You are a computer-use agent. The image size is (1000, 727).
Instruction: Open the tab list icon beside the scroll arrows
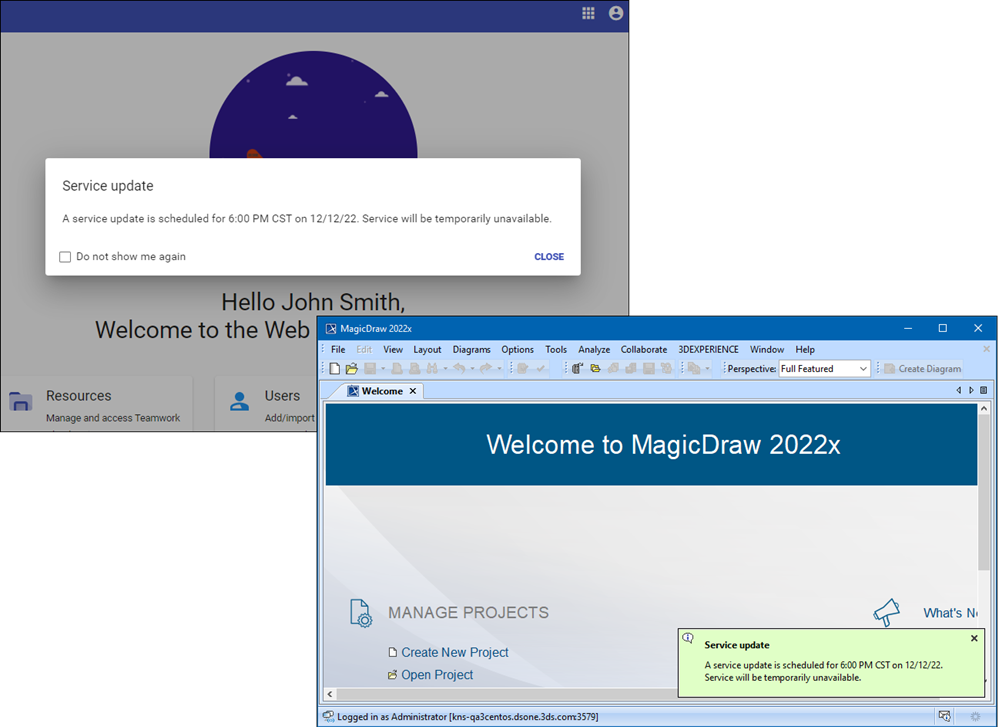coord(983,390)
